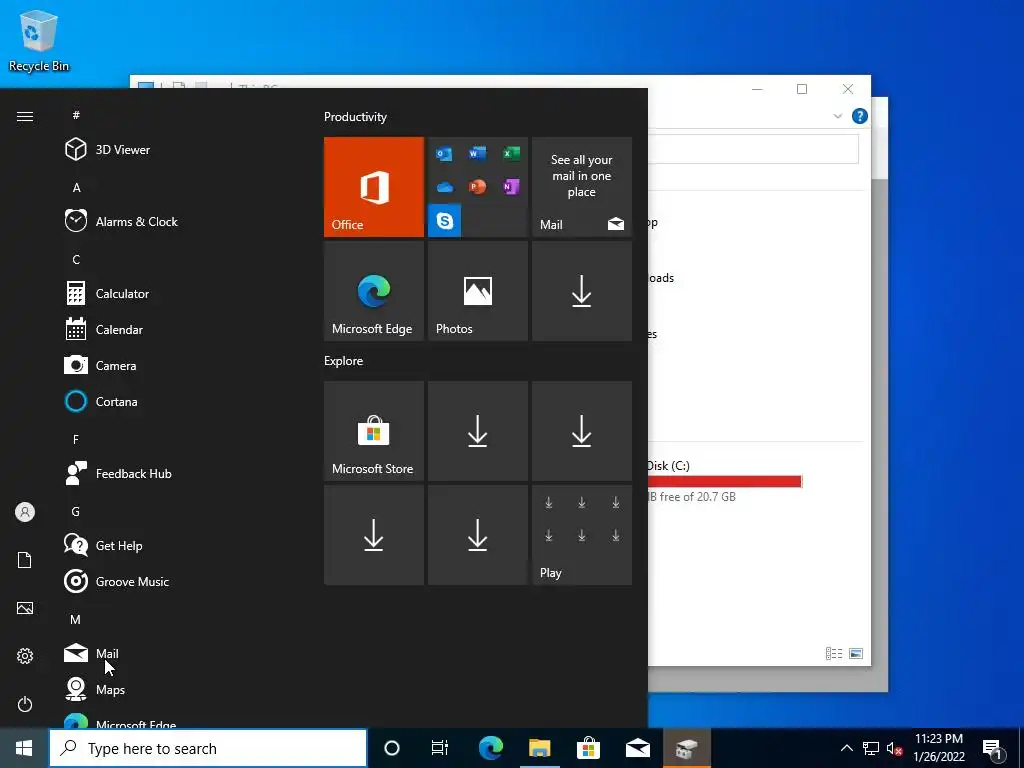Click the Help icon in File Explorer
The image size is (1024, 768).
tap(859, 116)
